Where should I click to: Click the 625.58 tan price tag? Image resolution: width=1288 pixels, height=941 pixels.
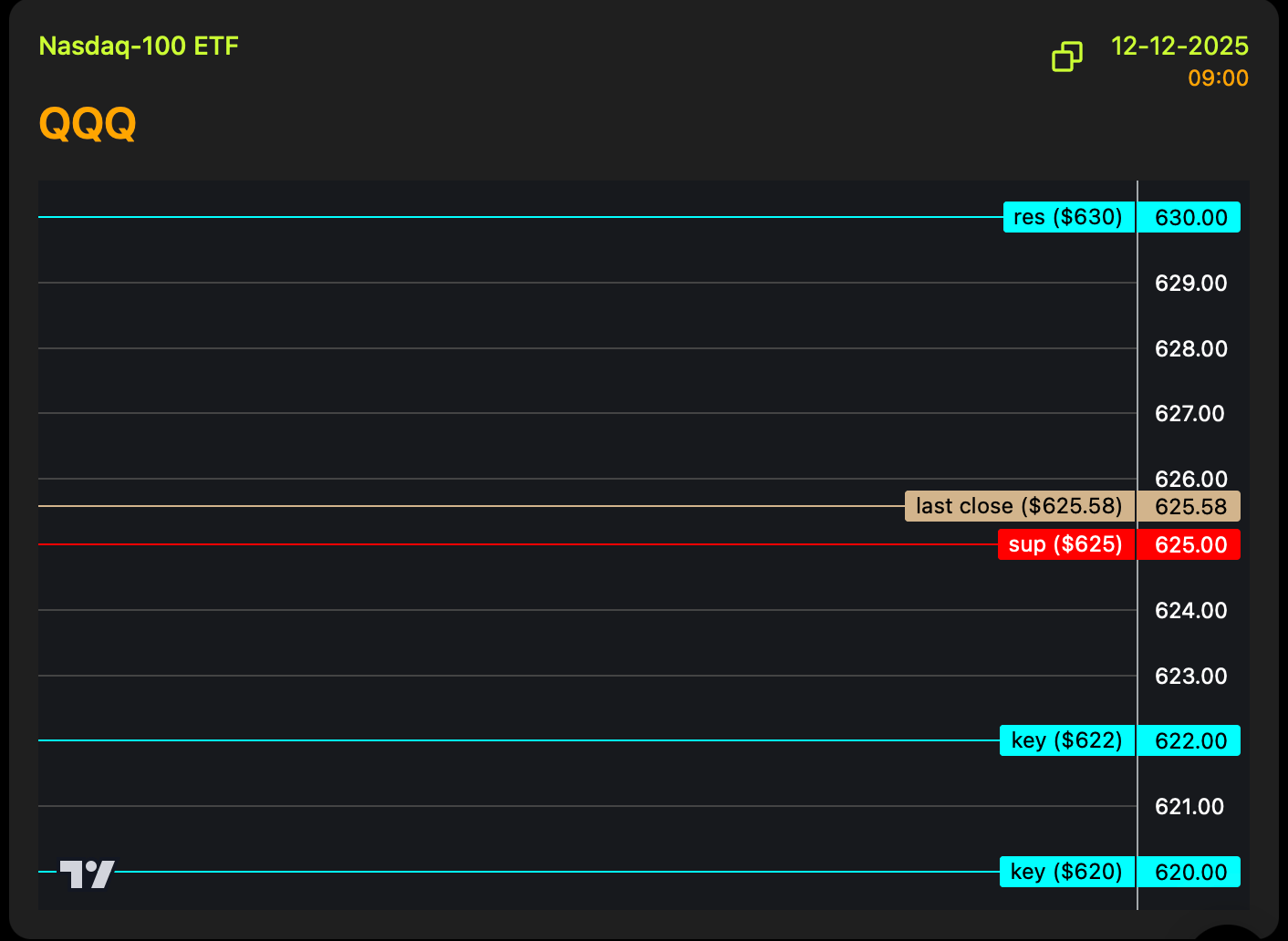pyautogui.click(x=1190, y=507)
